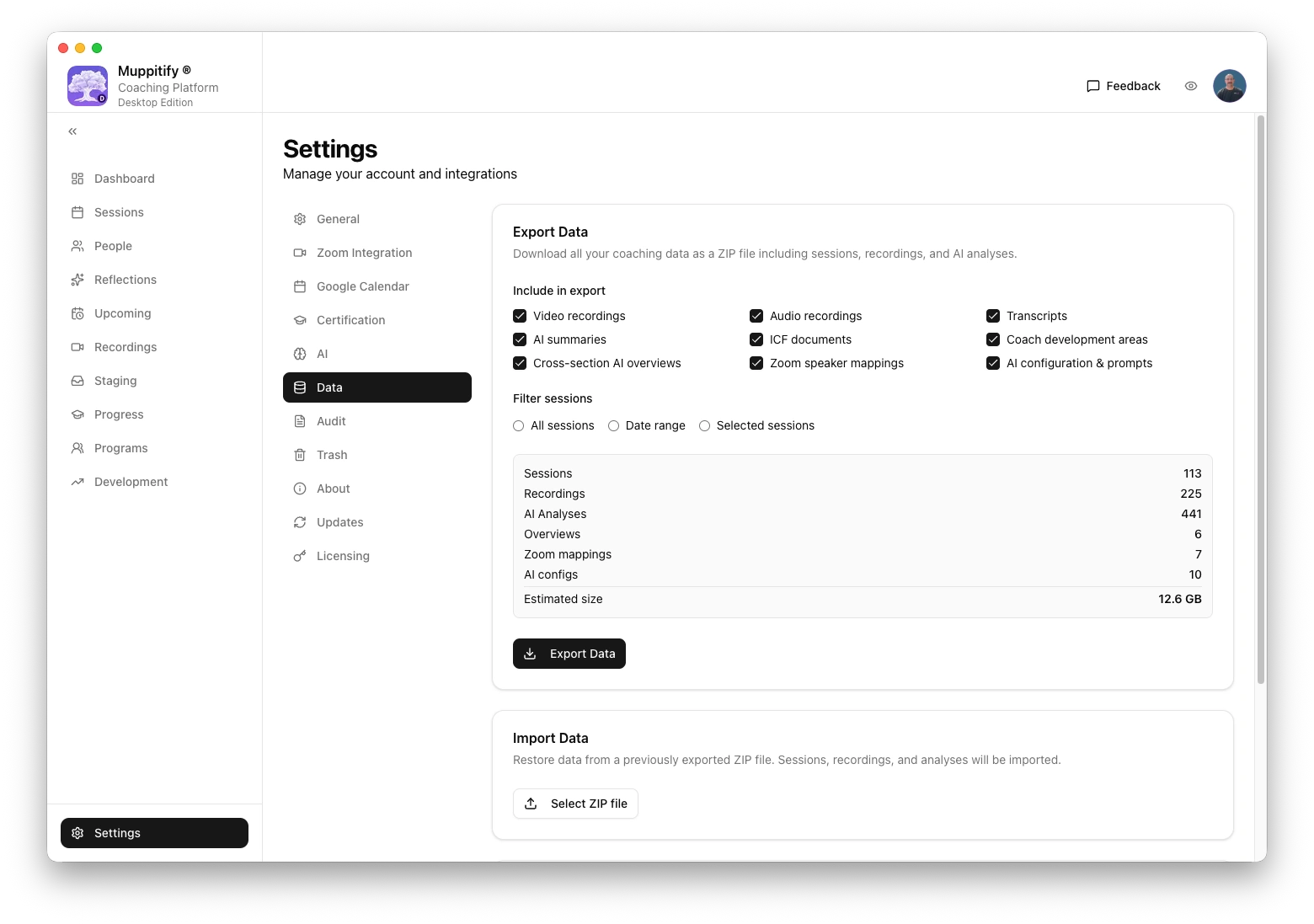Uncheck the ICF documents checkbox
1314x924 pixels.
(x=756, y=339)
